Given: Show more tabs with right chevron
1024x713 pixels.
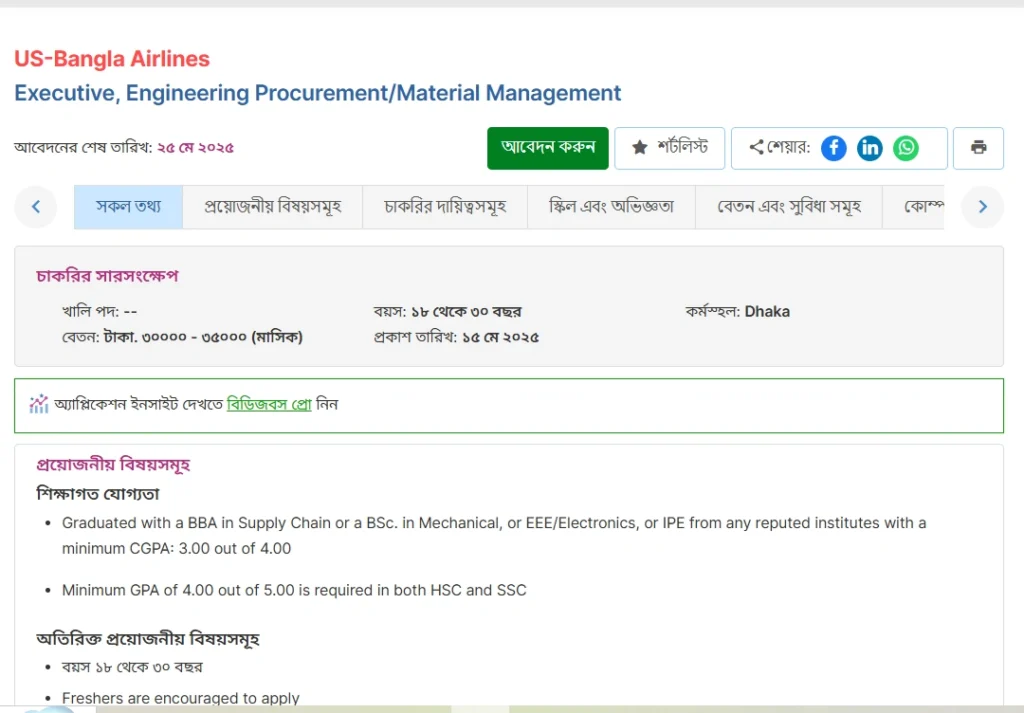Looking at the screenshot, I should pos(983,207).
